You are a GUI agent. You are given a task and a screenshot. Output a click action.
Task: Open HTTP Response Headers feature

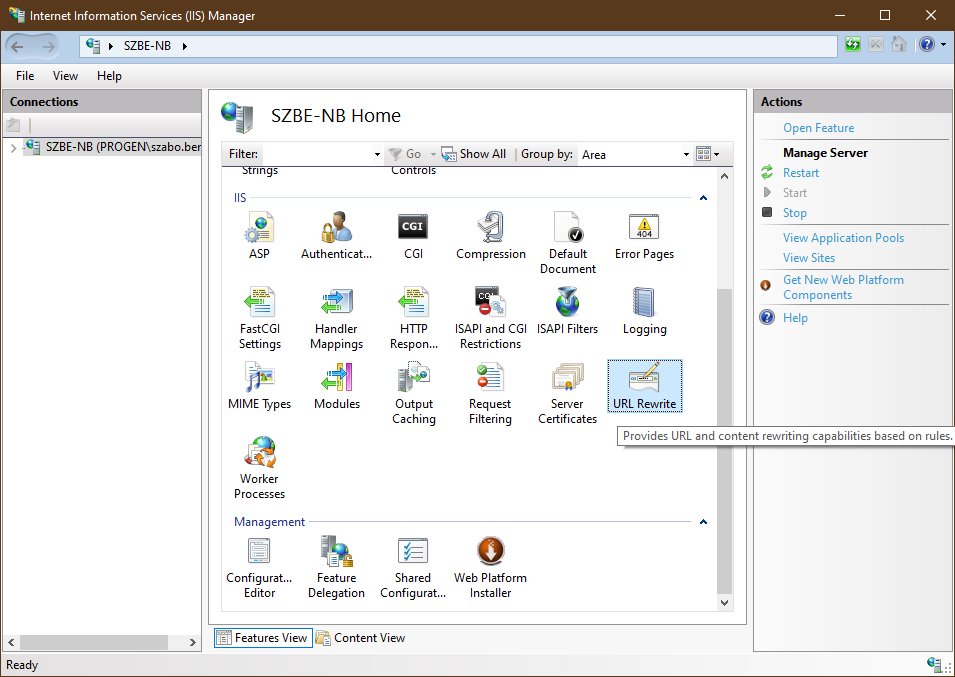click(414, 318)
